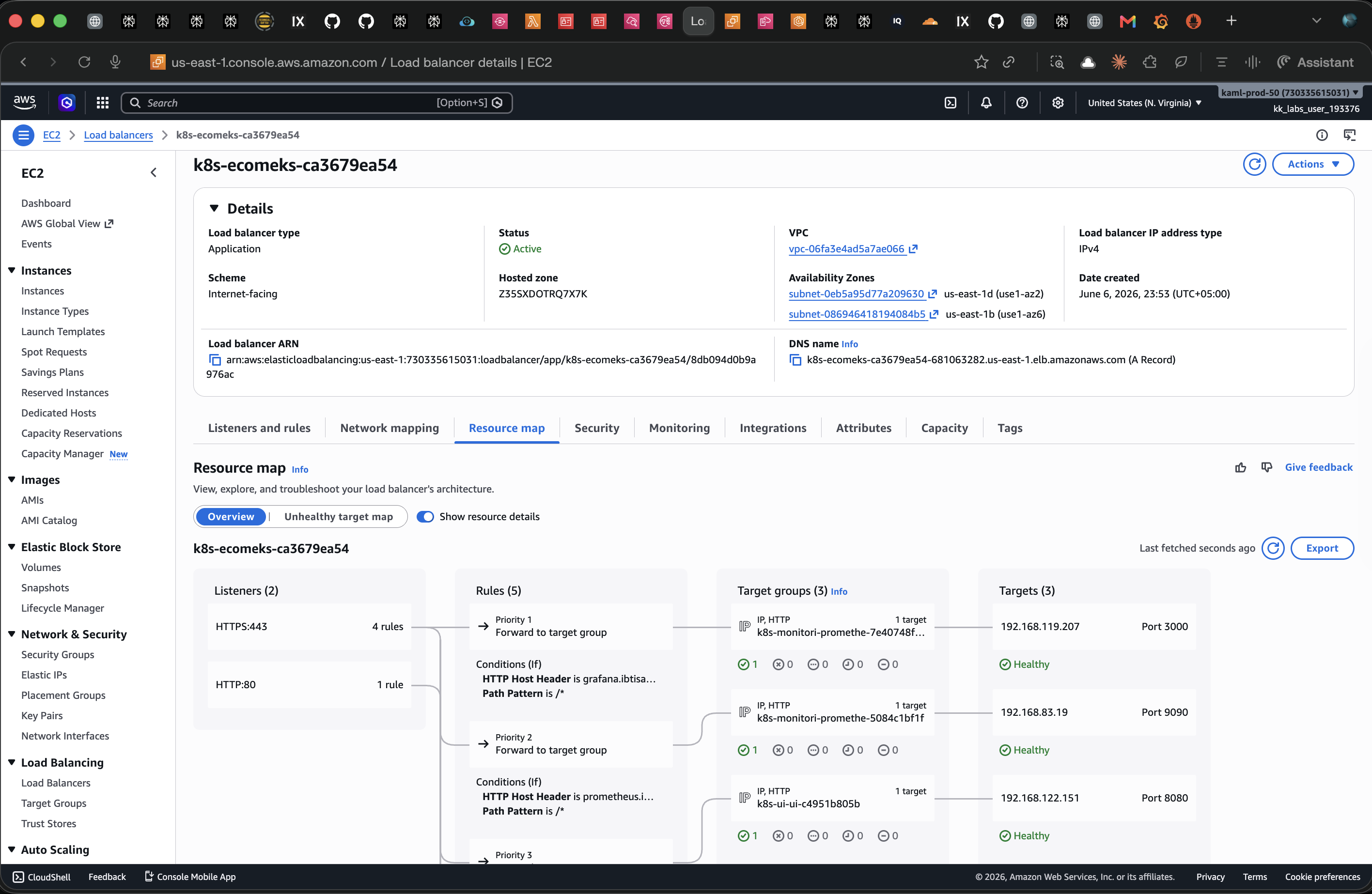Screen dimensions: 1372x894
Task: Collapse the Elastic Block Store section
Action: [x=12, y=547]
